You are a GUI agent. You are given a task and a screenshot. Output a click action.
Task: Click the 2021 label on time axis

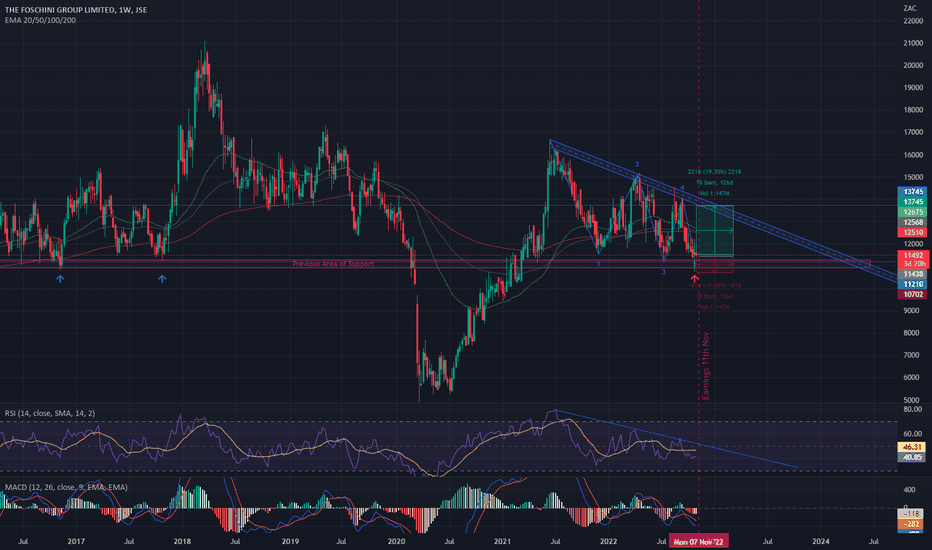click(x=502, y=542)
